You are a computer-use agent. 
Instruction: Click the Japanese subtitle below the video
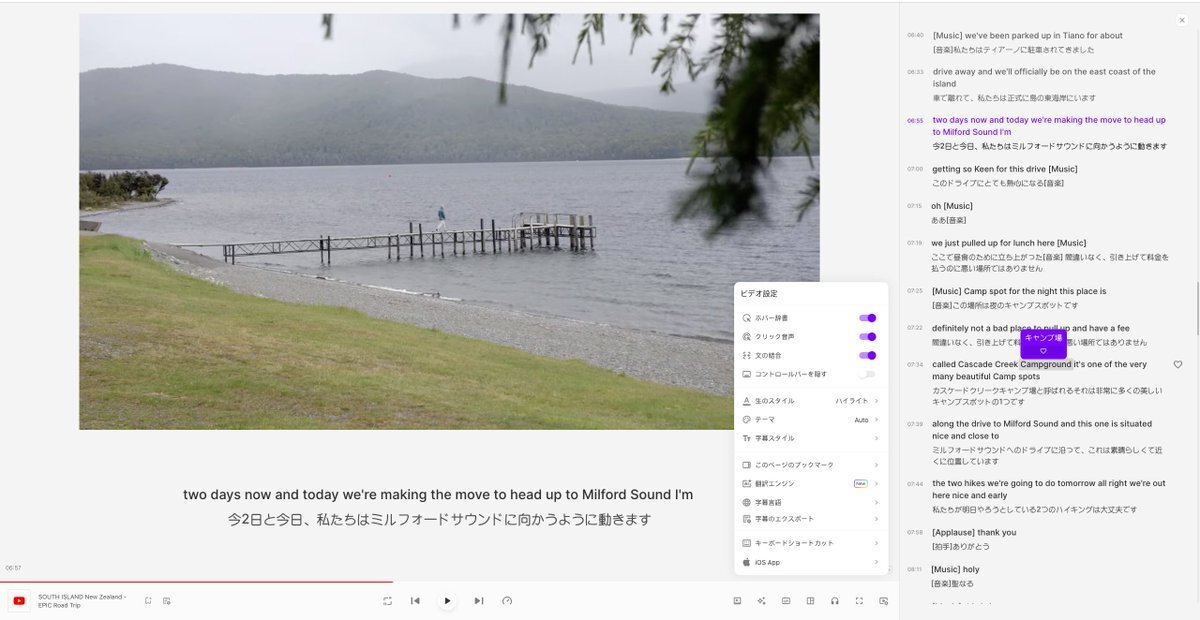pyautogui.click(x=439, y=520)
